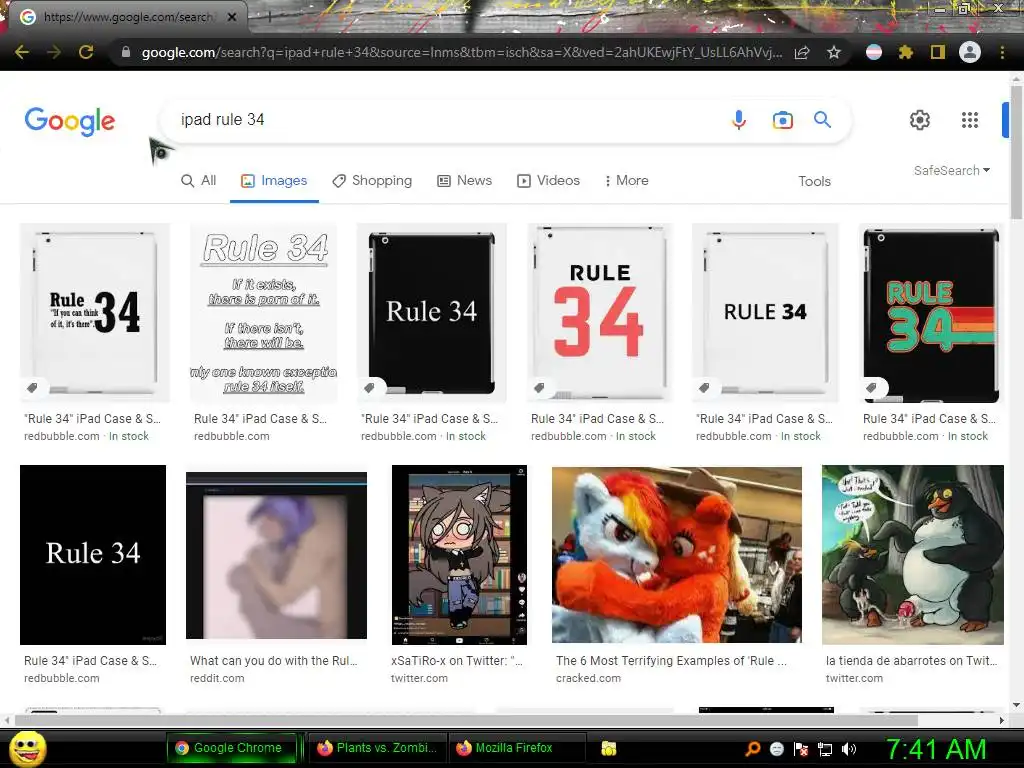Image resolution: width=1024 pixels, height=768 pixels.
Task: Bookmark this page with the star icon
Action: pos(834,52)
